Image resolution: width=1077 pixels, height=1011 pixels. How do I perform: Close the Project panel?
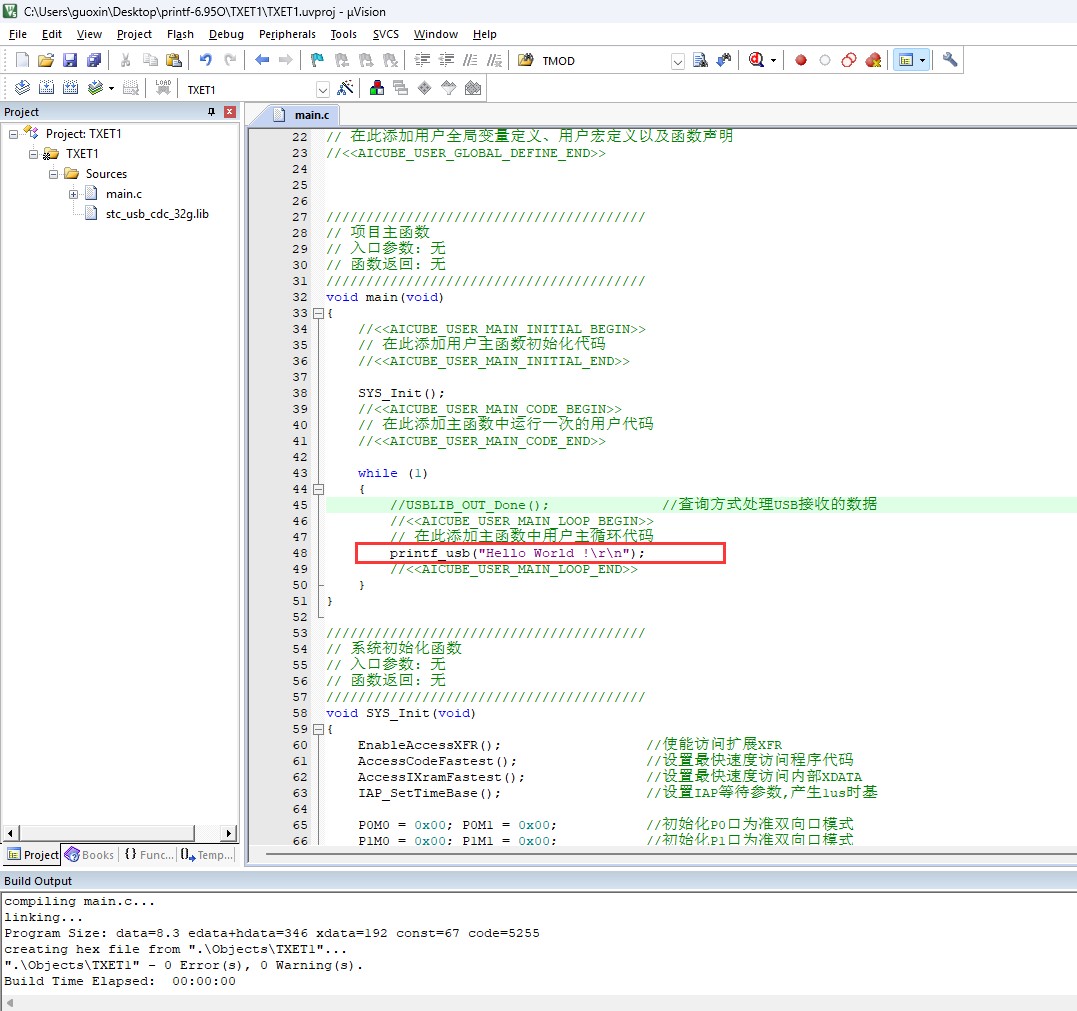(229, 112)
